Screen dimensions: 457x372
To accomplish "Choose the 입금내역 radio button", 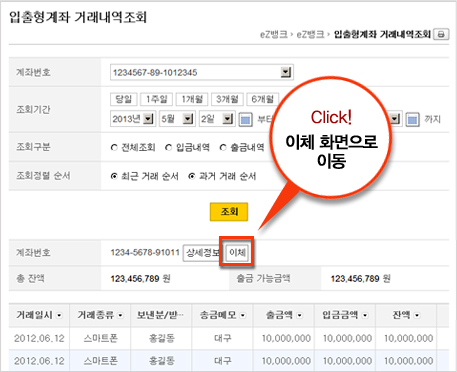I will [x=169, y=147].
